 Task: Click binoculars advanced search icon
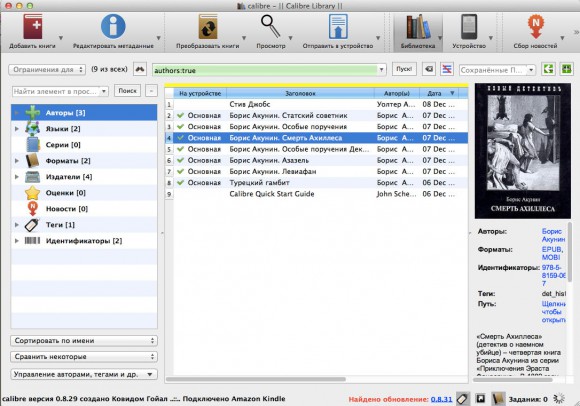[140, 69]
